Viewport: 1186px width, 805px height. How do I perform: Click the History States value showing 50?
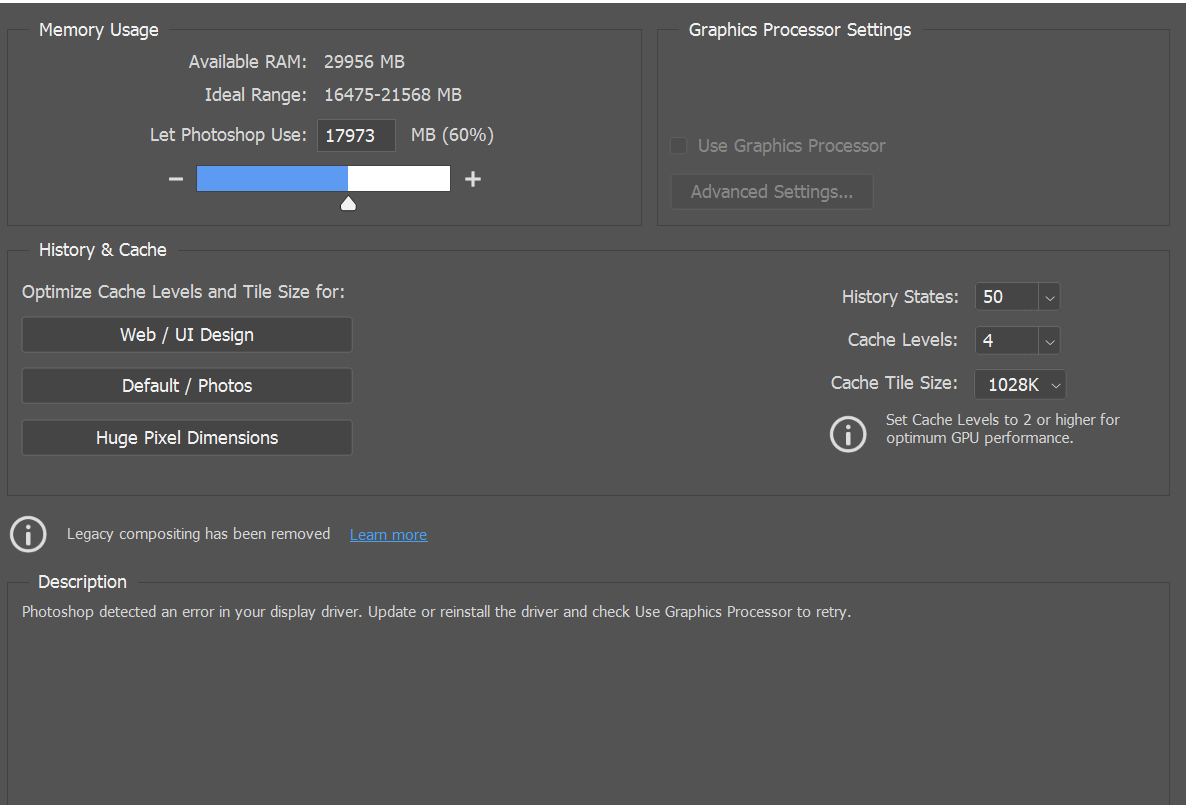[x=1005, y=296]
